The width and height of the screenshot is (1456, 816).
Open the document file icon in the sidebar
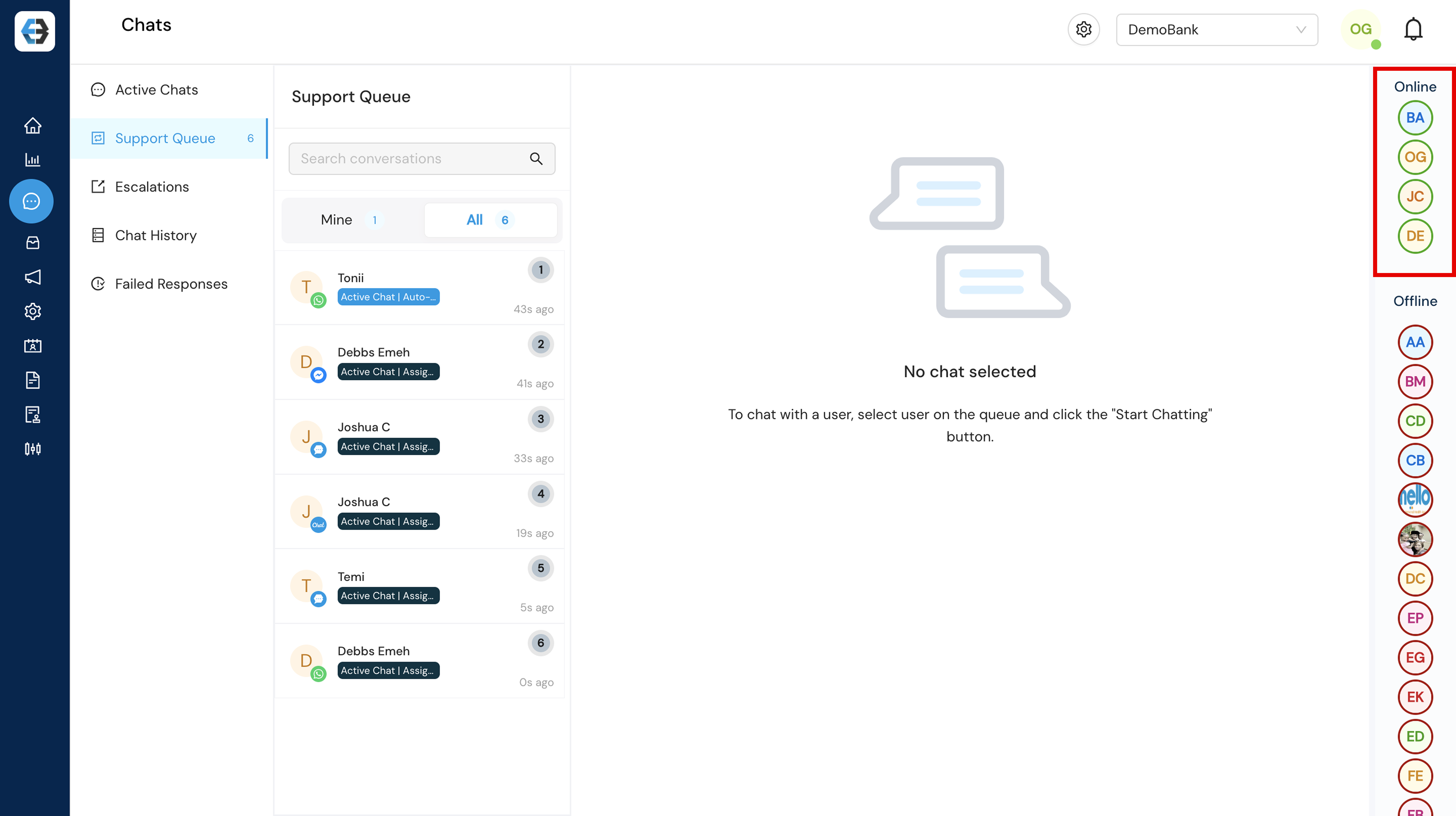tap(33, 380)
